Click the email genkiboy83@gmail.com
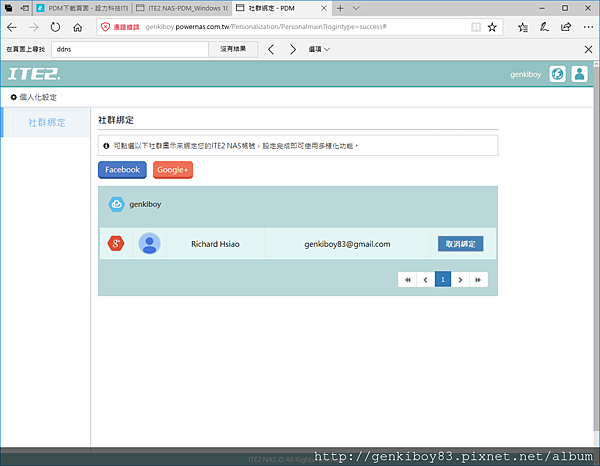 point(347,244)
